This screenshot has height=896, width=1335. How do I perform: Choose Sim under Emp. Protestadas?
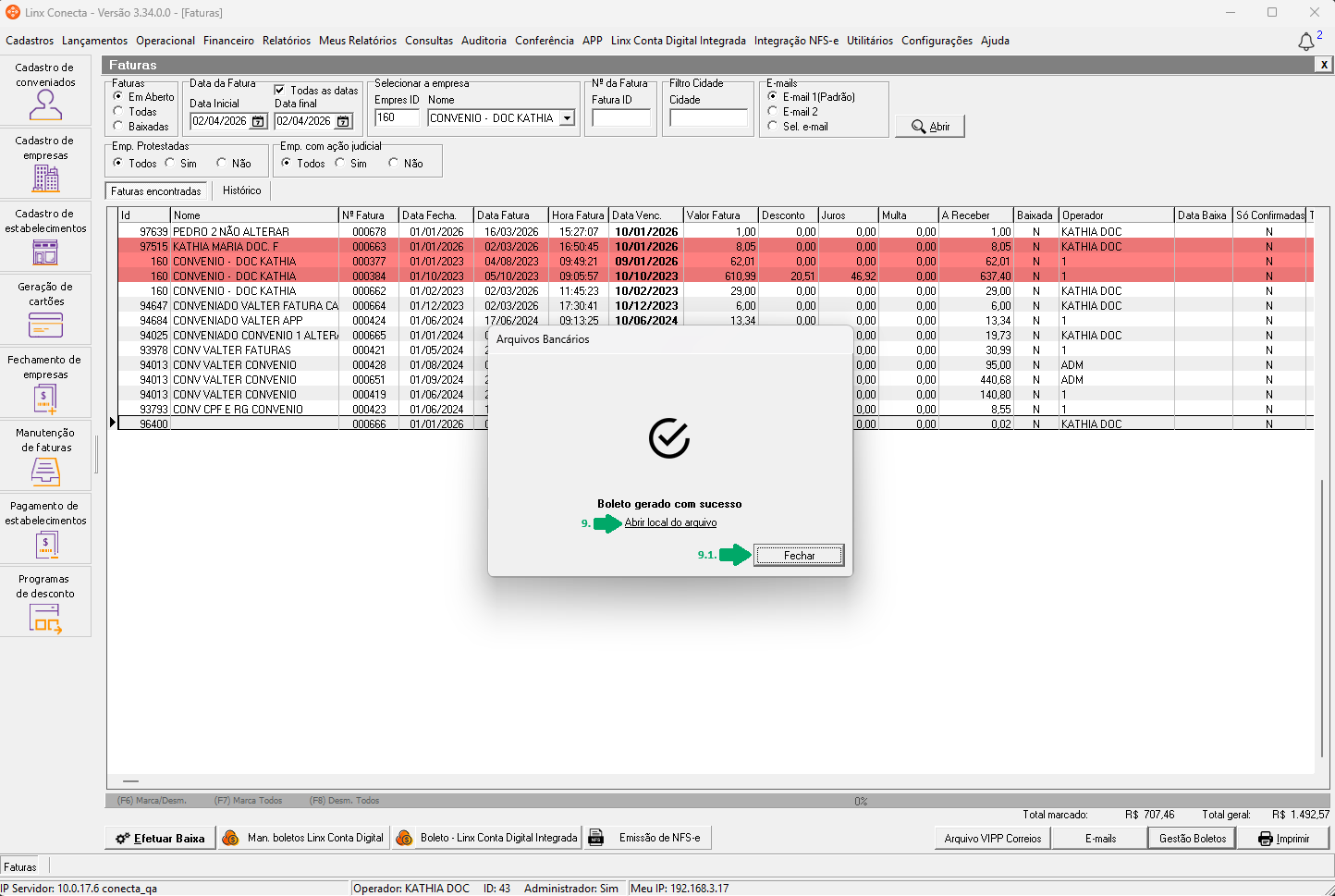tap(170, 163)
